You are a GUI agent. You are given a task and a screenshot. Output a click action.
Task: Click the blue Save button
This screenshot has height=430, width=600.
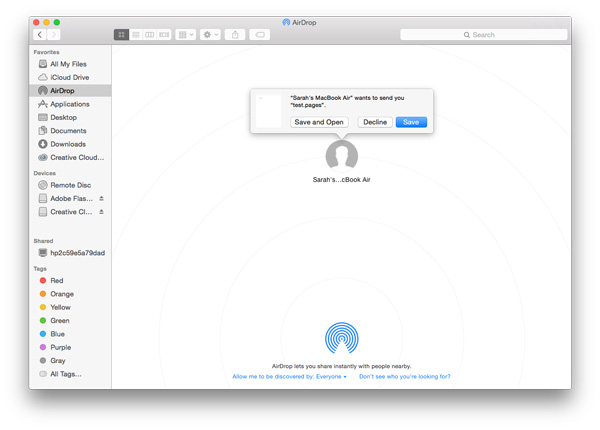411,122
